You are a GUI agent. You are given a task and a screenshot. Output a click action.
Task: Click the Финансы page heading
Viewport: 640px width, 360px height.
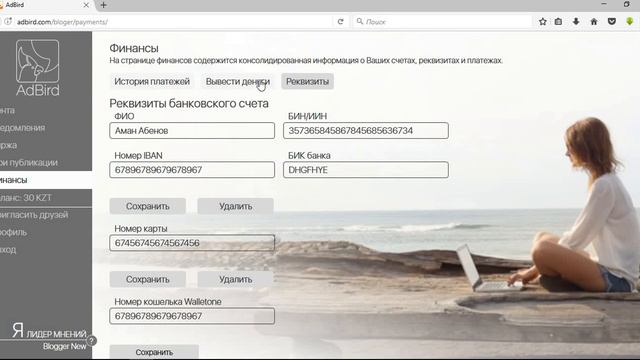point(133,48)
